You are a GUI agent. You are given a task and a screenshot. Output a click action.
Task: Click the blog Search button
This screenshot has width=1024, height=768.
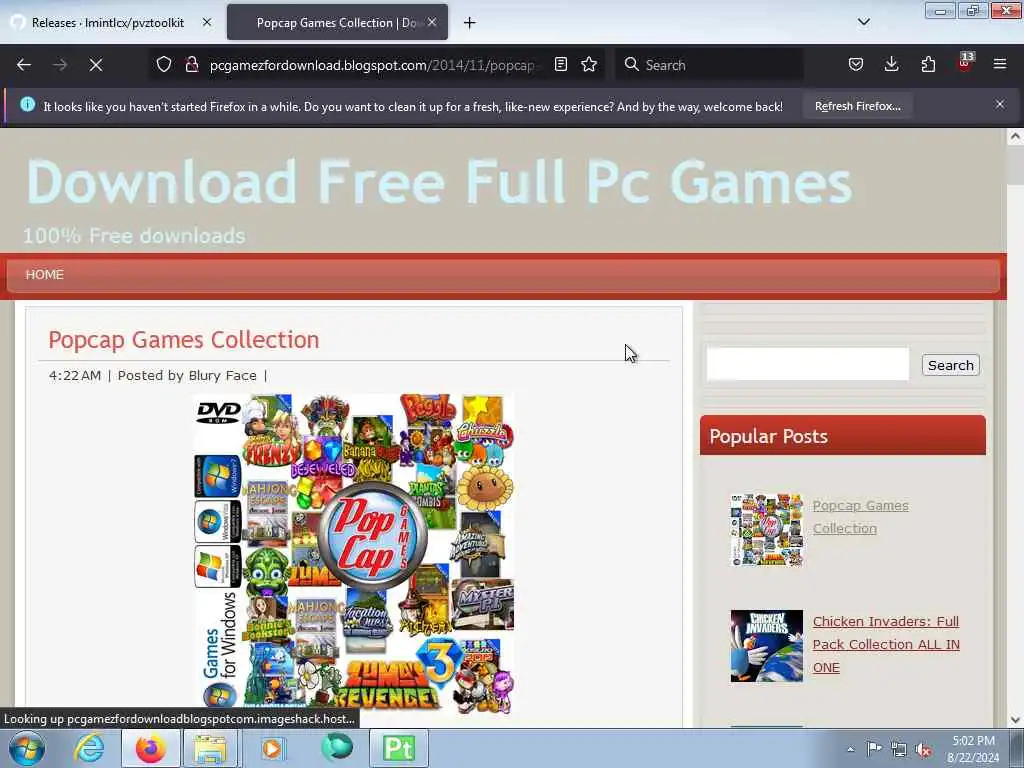[x=950, y=365]
